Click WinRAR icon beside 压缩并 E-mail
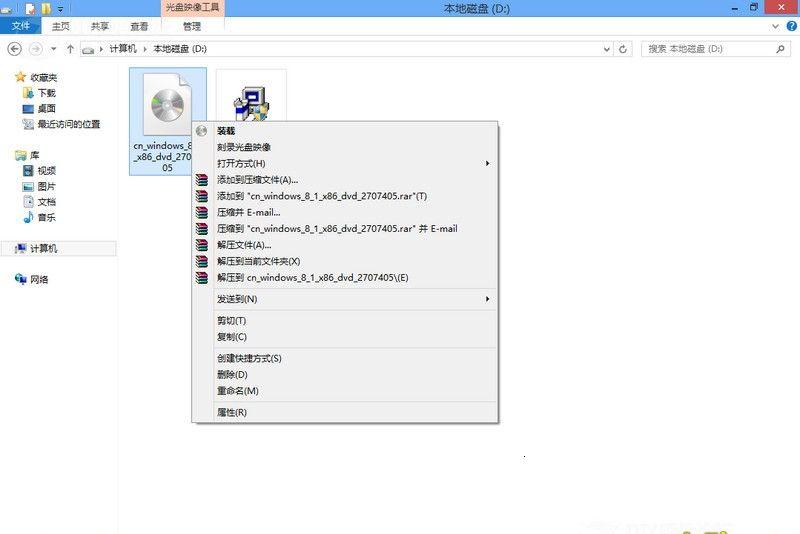This screenshot has width=800, height=534. pos(202,213)
